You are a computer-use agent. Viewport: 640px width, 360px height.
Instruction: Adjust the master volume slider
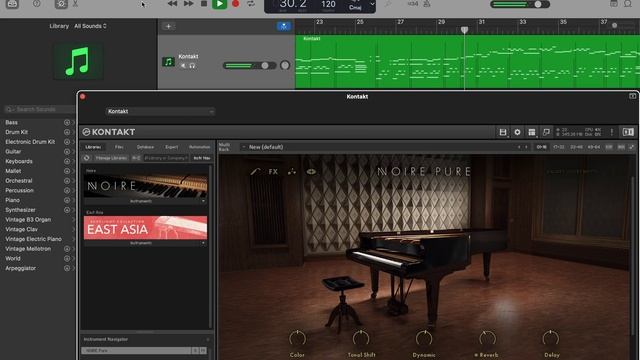(x=520, y=4)
